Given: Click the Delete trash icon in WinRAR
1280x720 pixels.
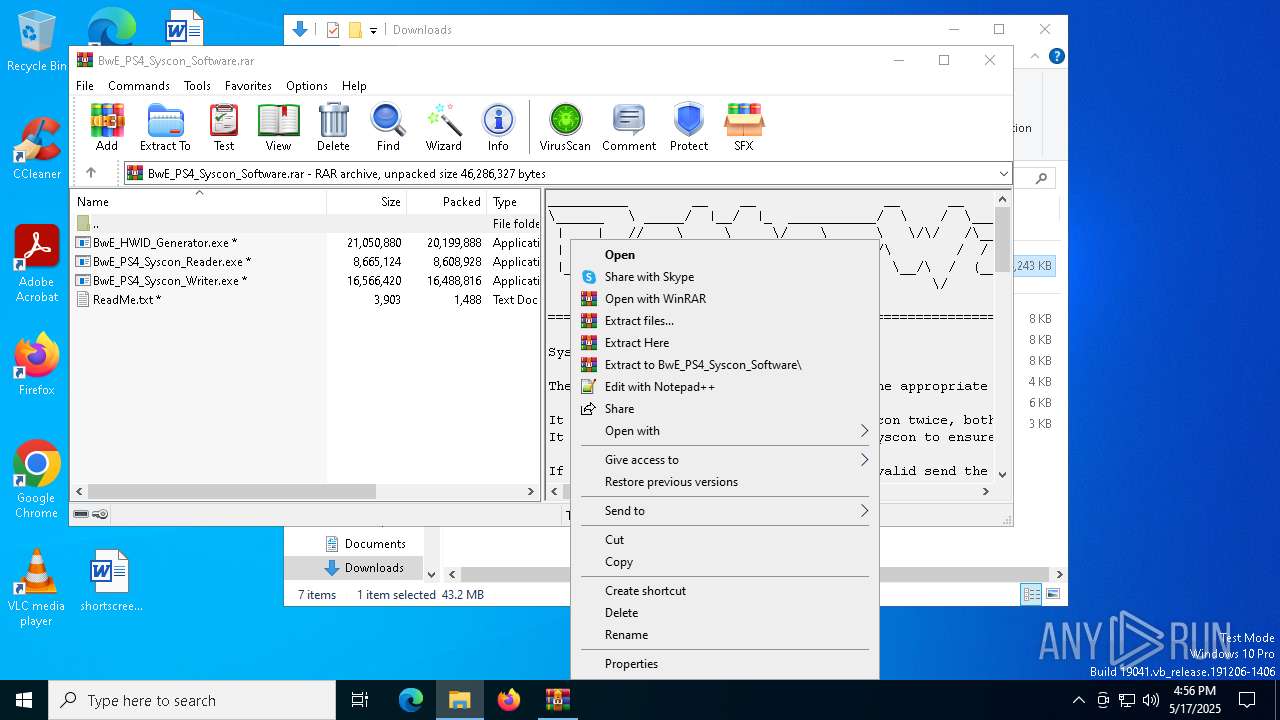Looking at the screenshot, I should point(333,127).
